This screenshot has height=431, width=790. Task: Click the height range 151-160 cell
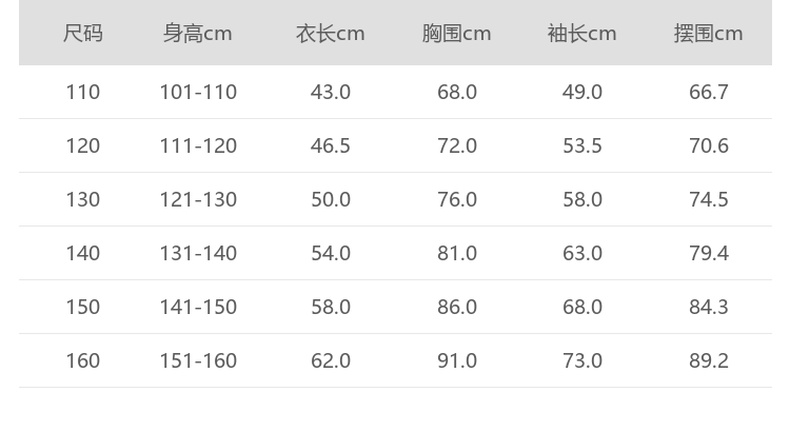click(x=198, y=361)
